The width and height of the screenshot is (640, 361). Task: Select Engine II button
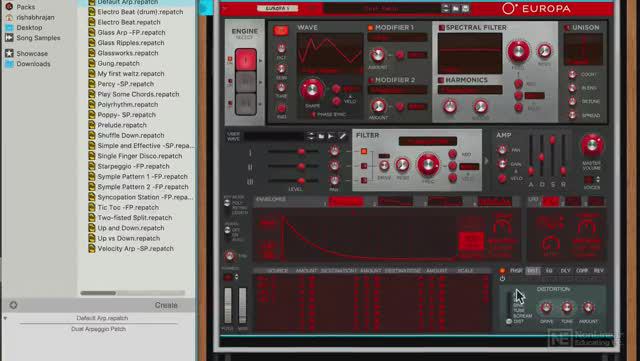[246, 82]
